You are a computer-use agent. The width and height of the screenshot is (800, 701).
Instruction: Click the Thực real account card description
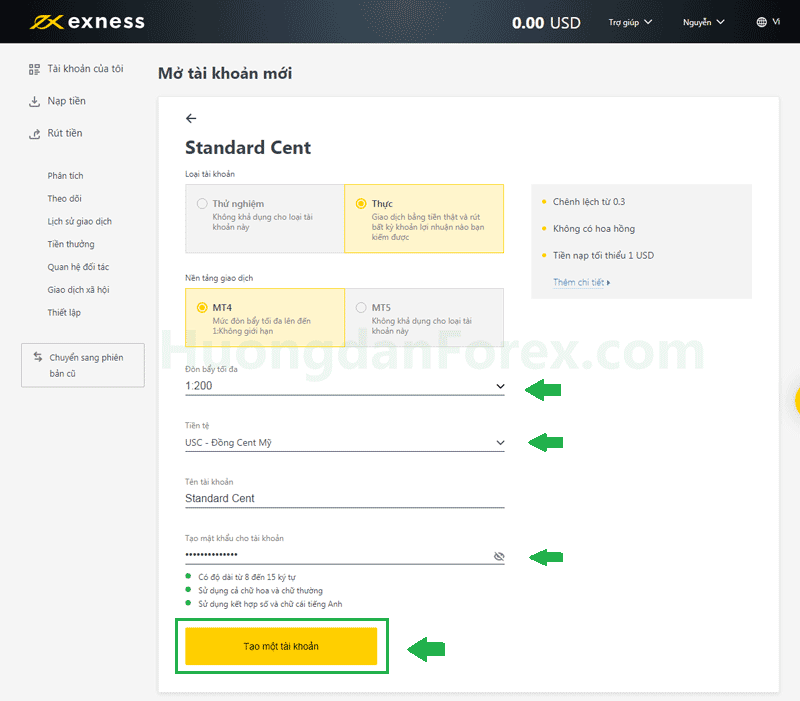click(x=428, y=227)
